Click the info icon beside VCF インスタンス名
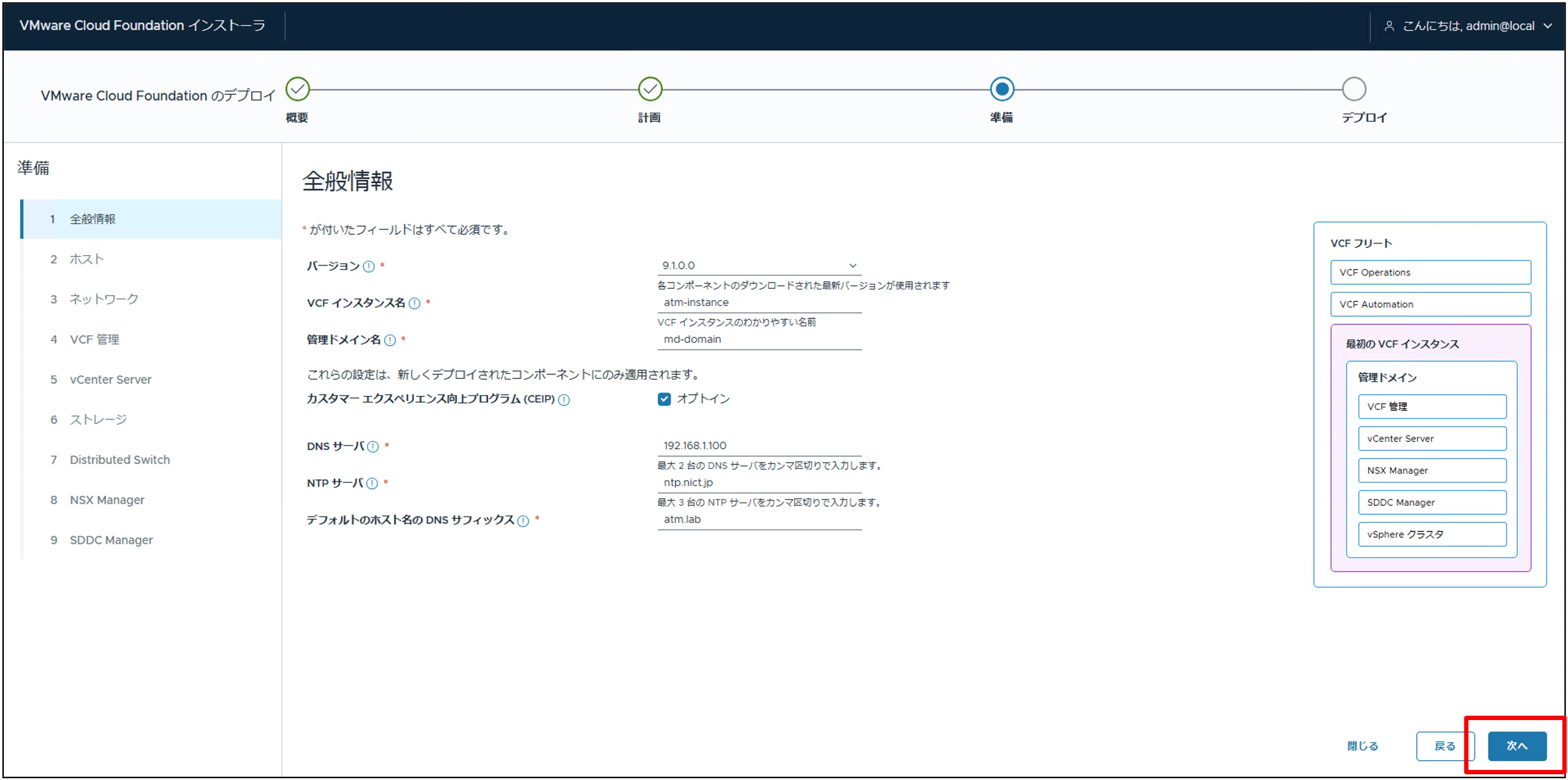The height and width of the screenshot is (780, 1568). pyautogui.click(x=415, y=303)
